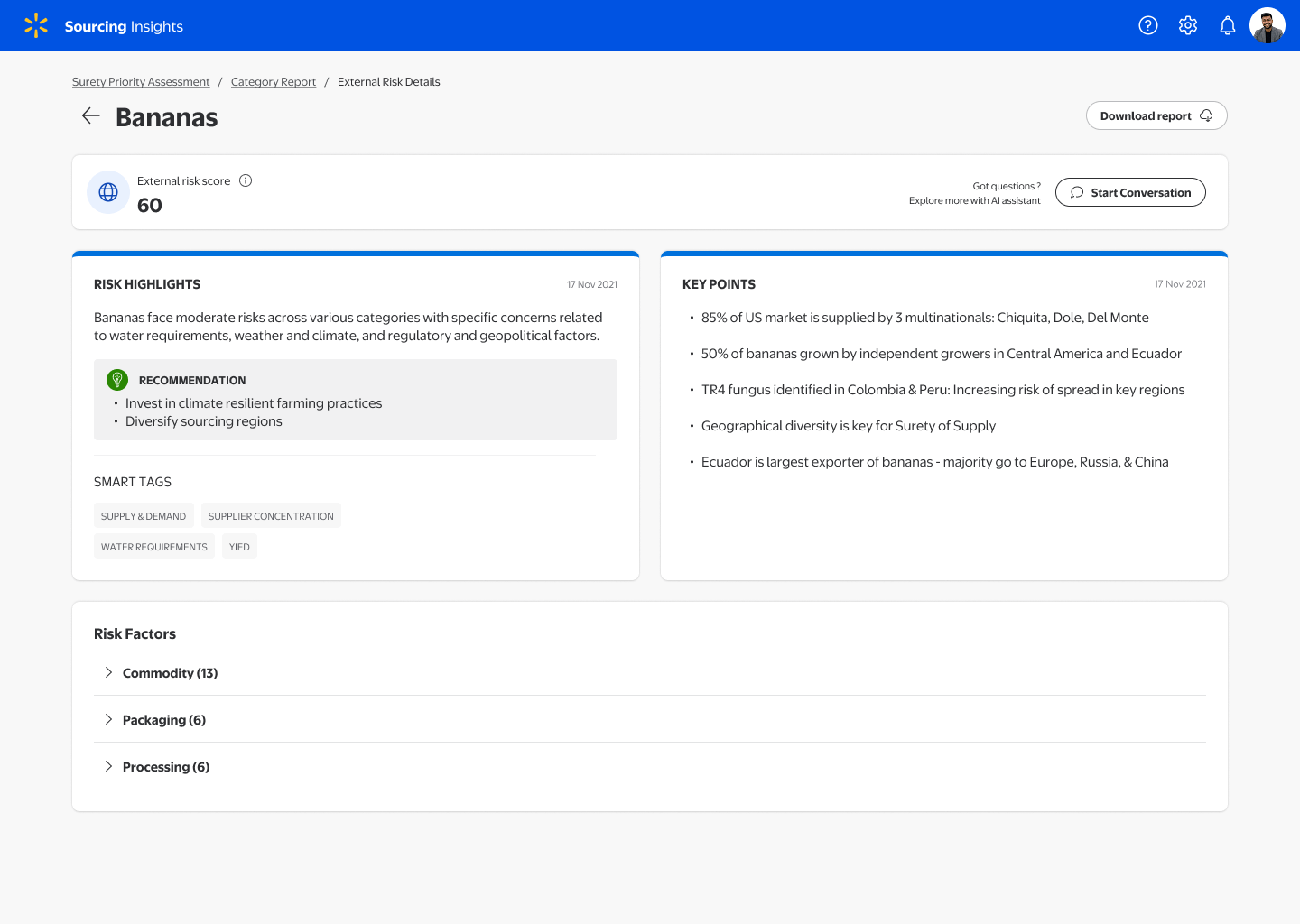Select the Supplier Concentration smart tag

click(x=271, y=516)
